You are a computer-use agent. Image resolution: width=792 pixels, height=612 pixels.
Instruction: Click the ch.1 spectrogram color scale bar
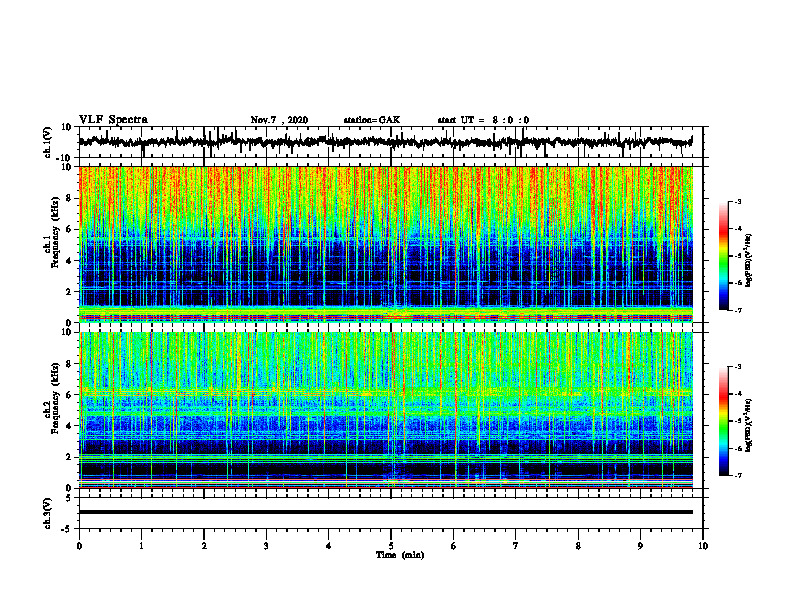tap(723, 256)
